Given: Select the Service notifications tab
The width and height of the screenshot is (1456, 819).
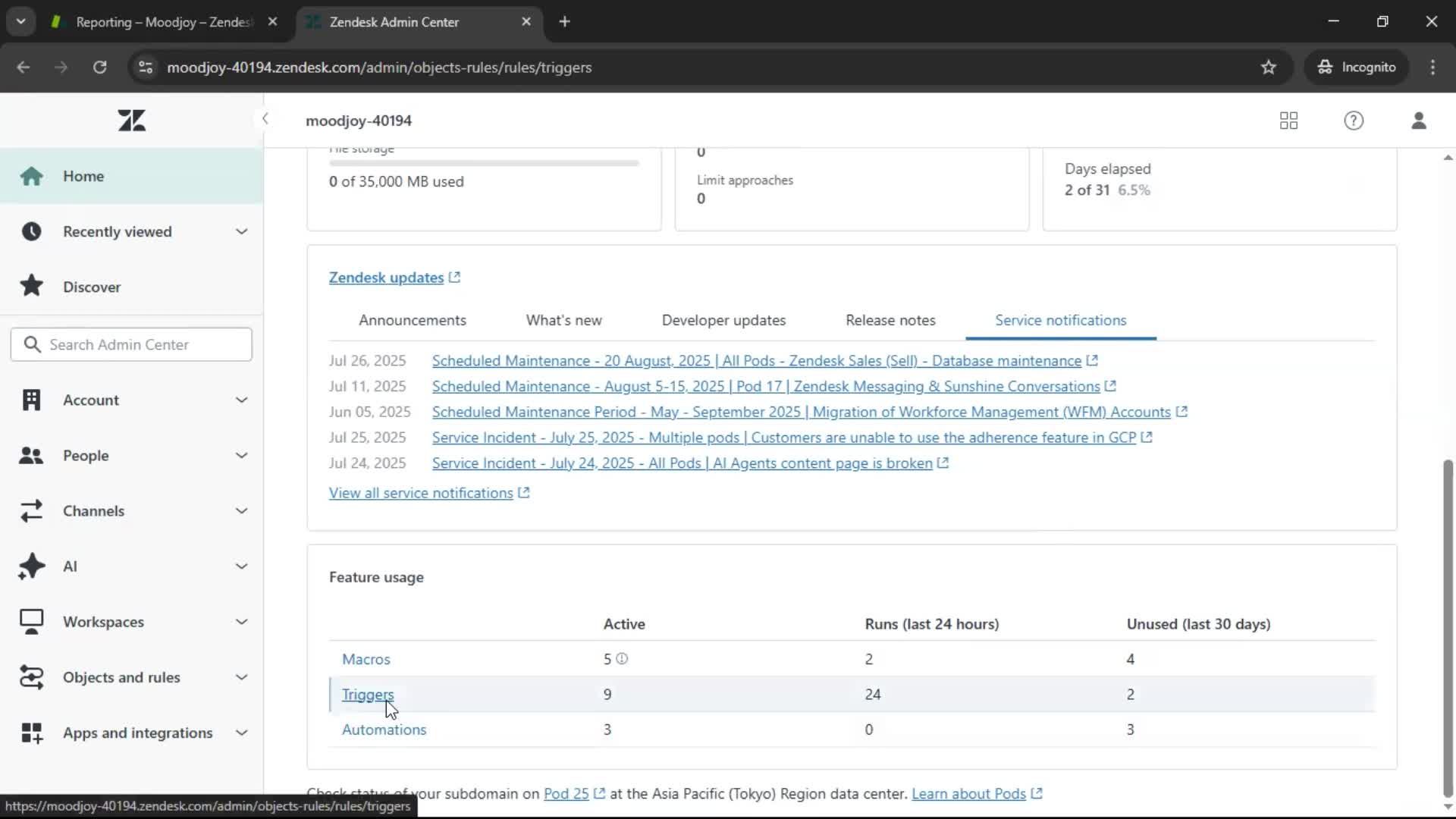Looking at the screenshot, I should coord(1061,320).
